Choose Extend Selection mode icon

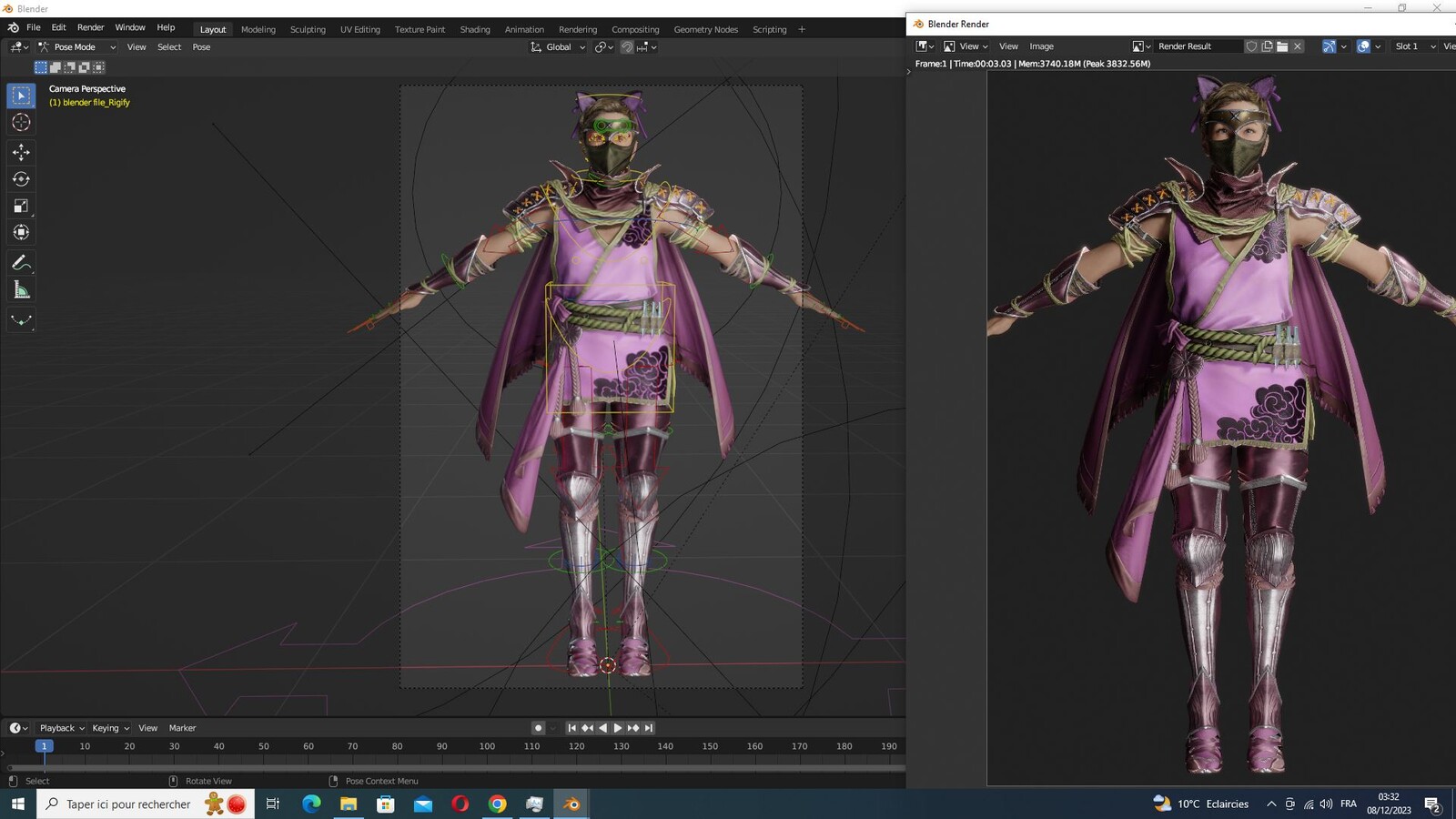(x=55, y=67)
